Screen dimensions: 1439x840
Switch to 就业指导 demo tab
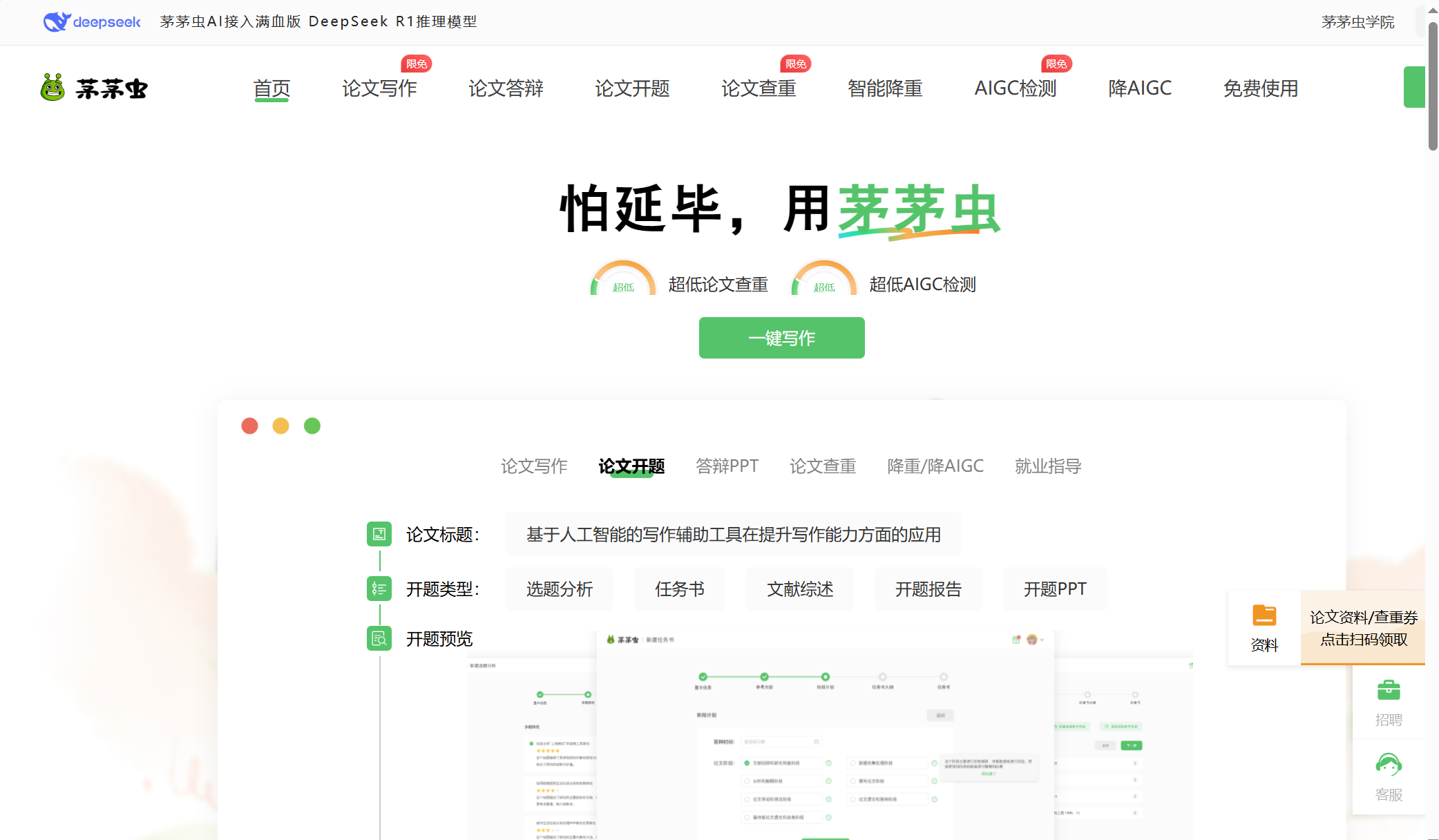[1048, 466]
